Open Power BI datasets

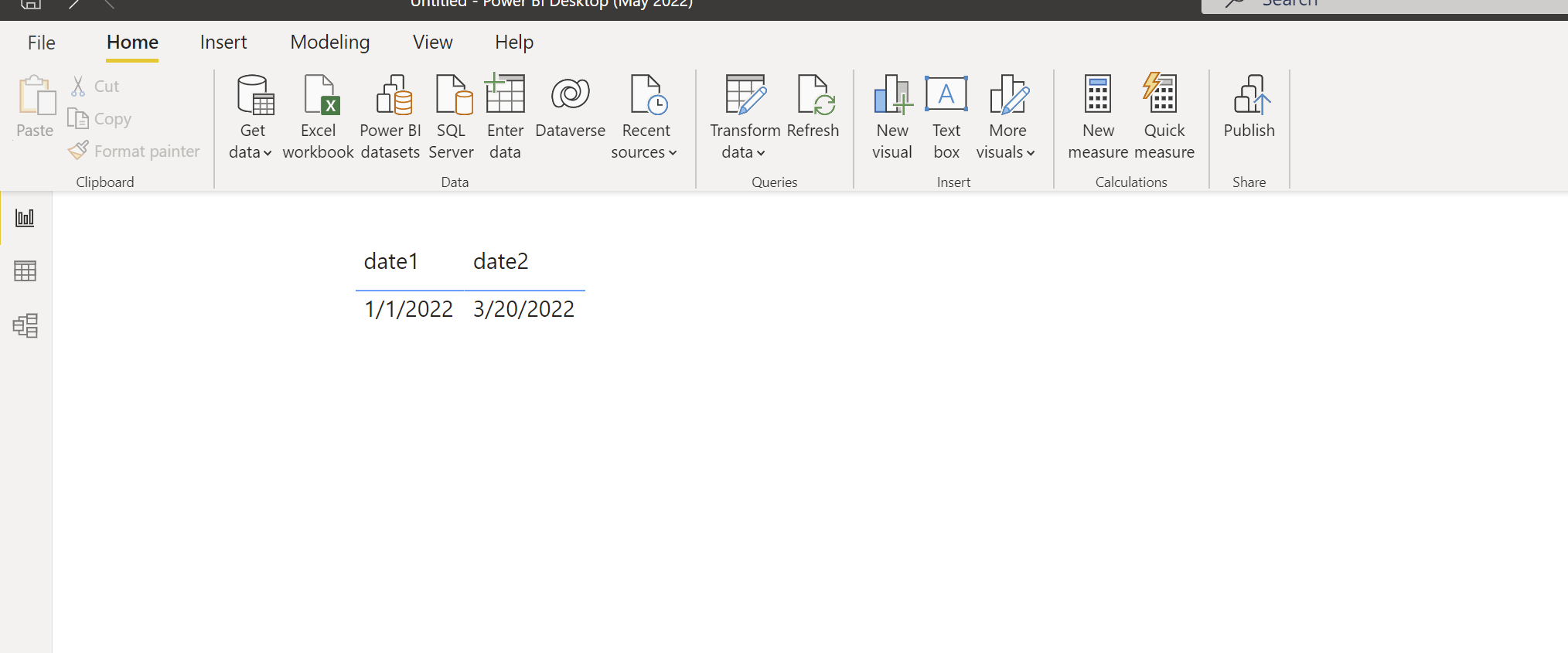tap(390, 117)
